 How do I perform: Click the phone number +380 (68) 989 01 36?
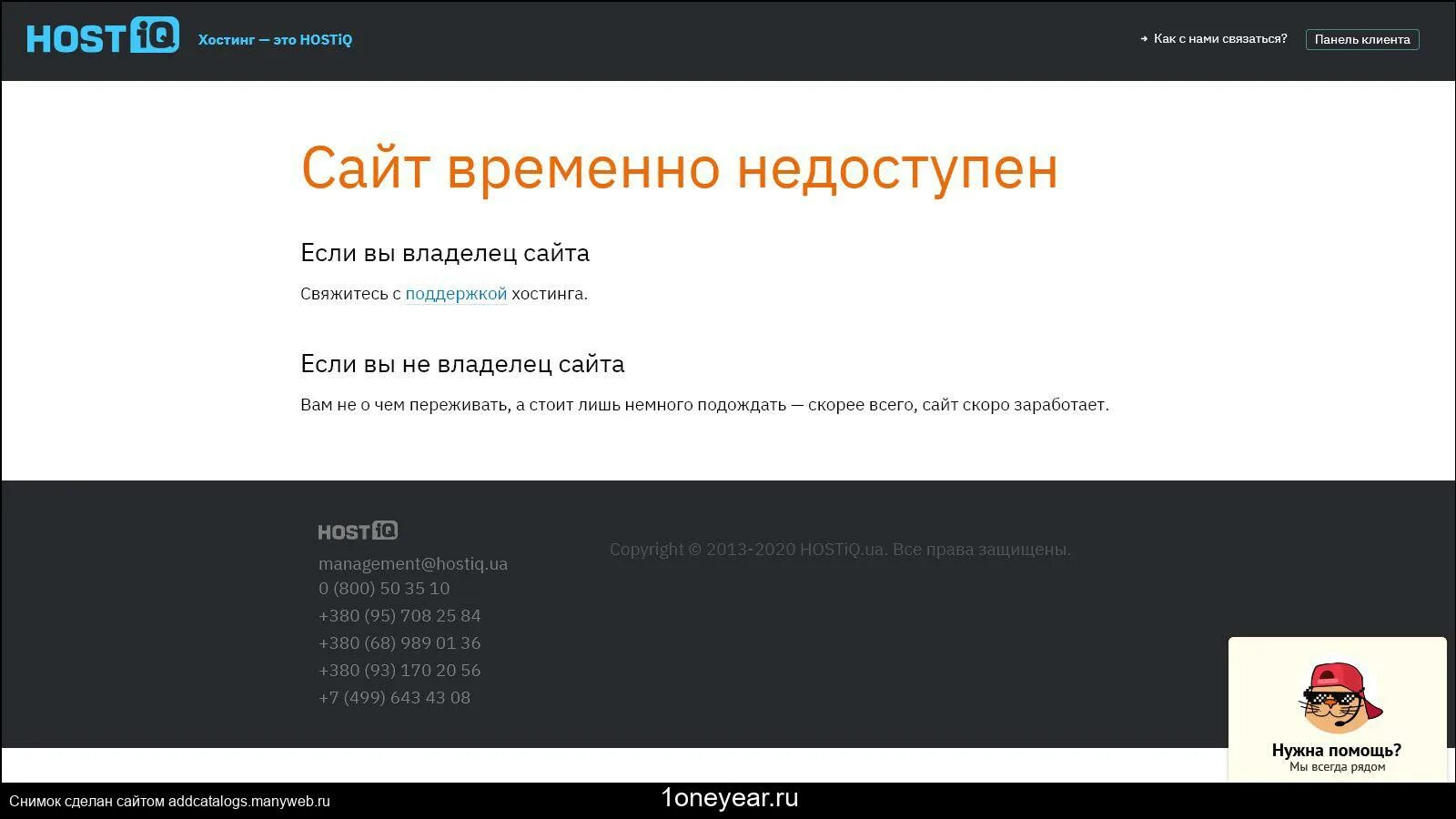point(399,643)
